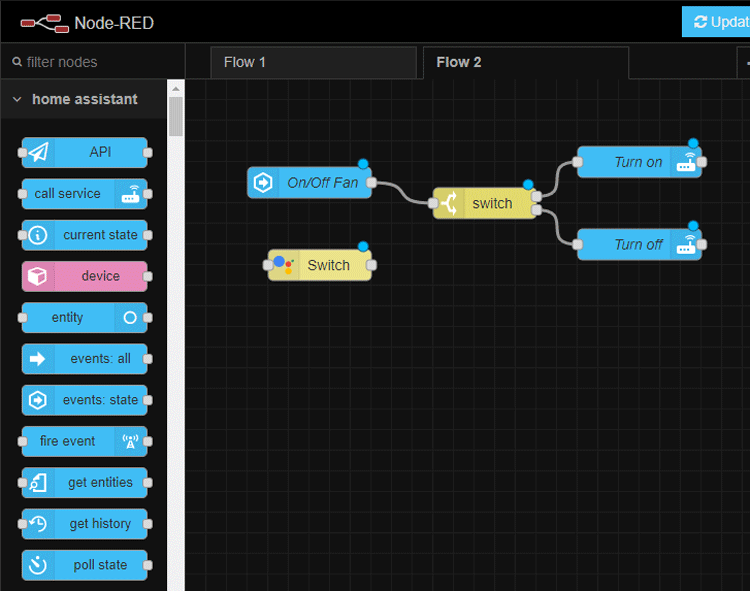
Task: Click the fire event node antenna icon
Action: point(131,441)
